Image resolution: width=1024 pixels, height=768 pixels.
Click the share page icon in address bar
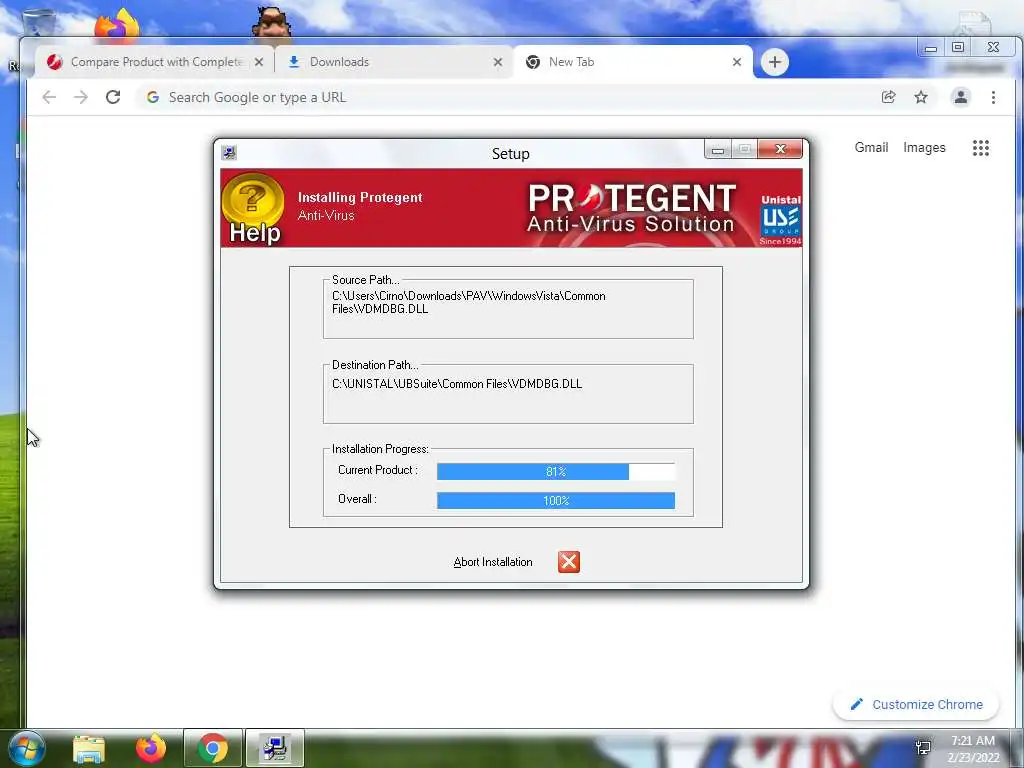[888, 97]
